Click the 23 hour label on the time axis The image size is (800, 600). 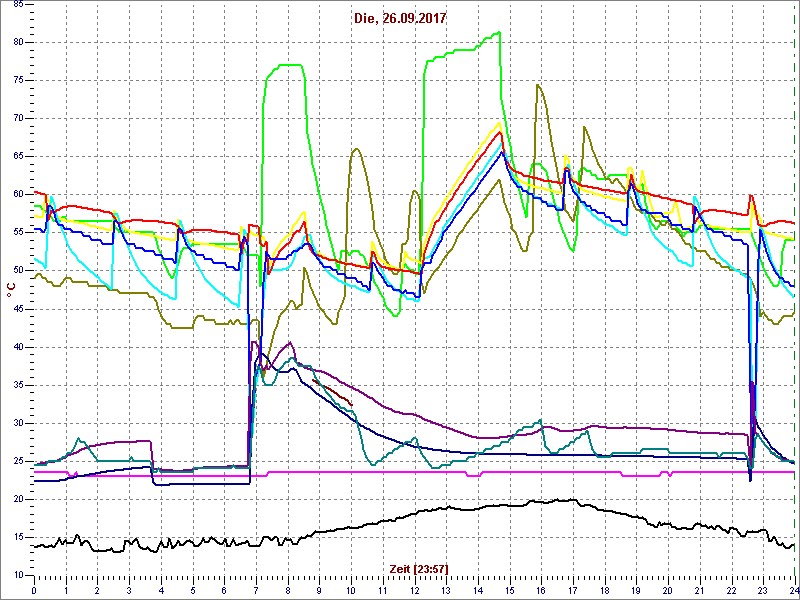[763, 591]
